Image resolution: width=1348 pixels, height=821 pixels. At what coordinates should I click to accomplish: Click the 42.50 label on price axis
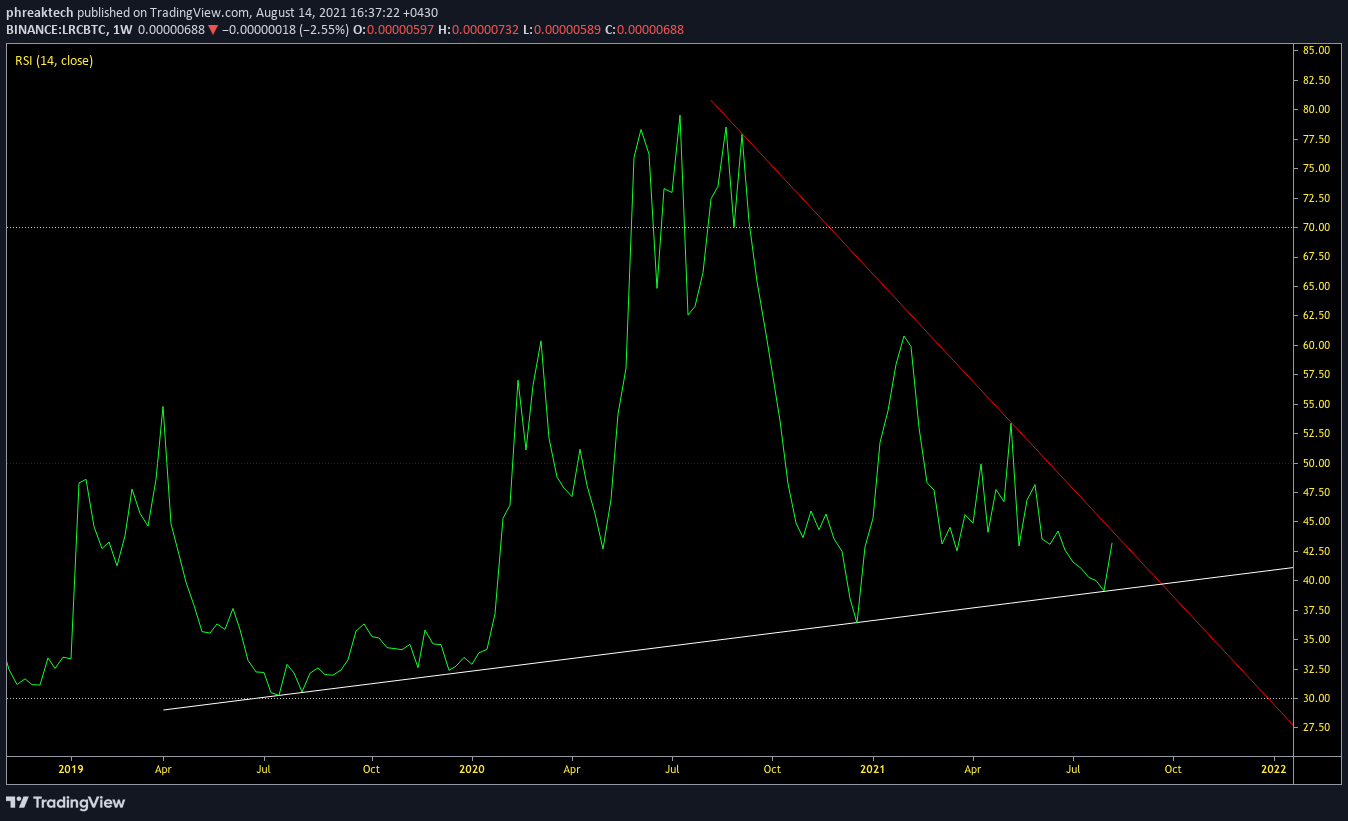[1315, 551]
